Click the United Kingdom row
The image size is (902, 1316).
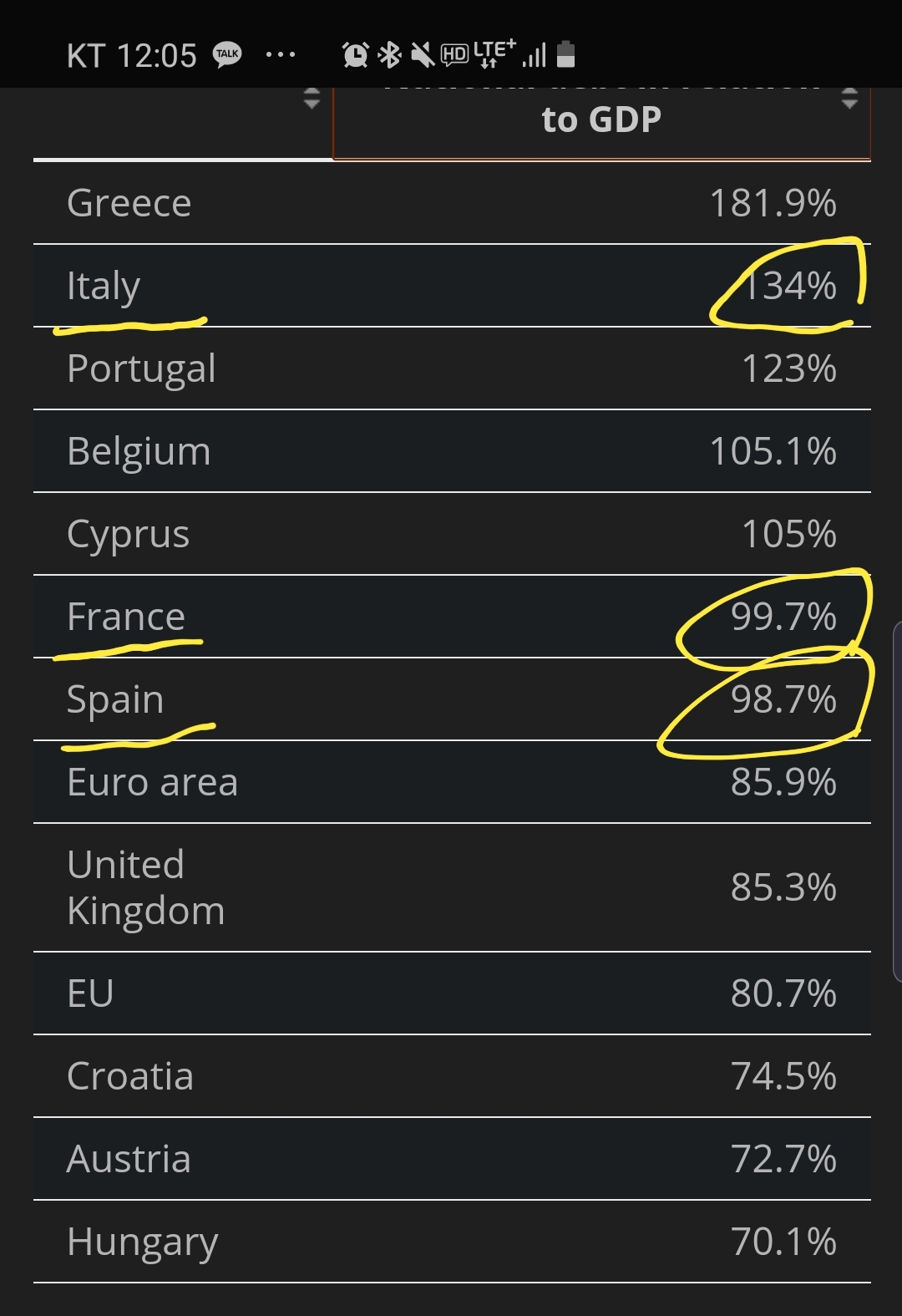tap(452, 887)
